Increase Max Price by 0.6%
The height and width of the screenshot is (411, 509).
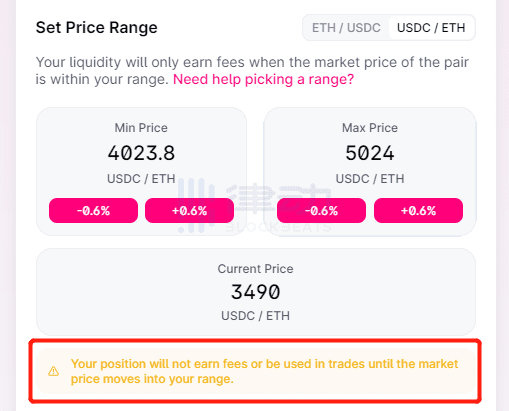(x=418, y=211)
